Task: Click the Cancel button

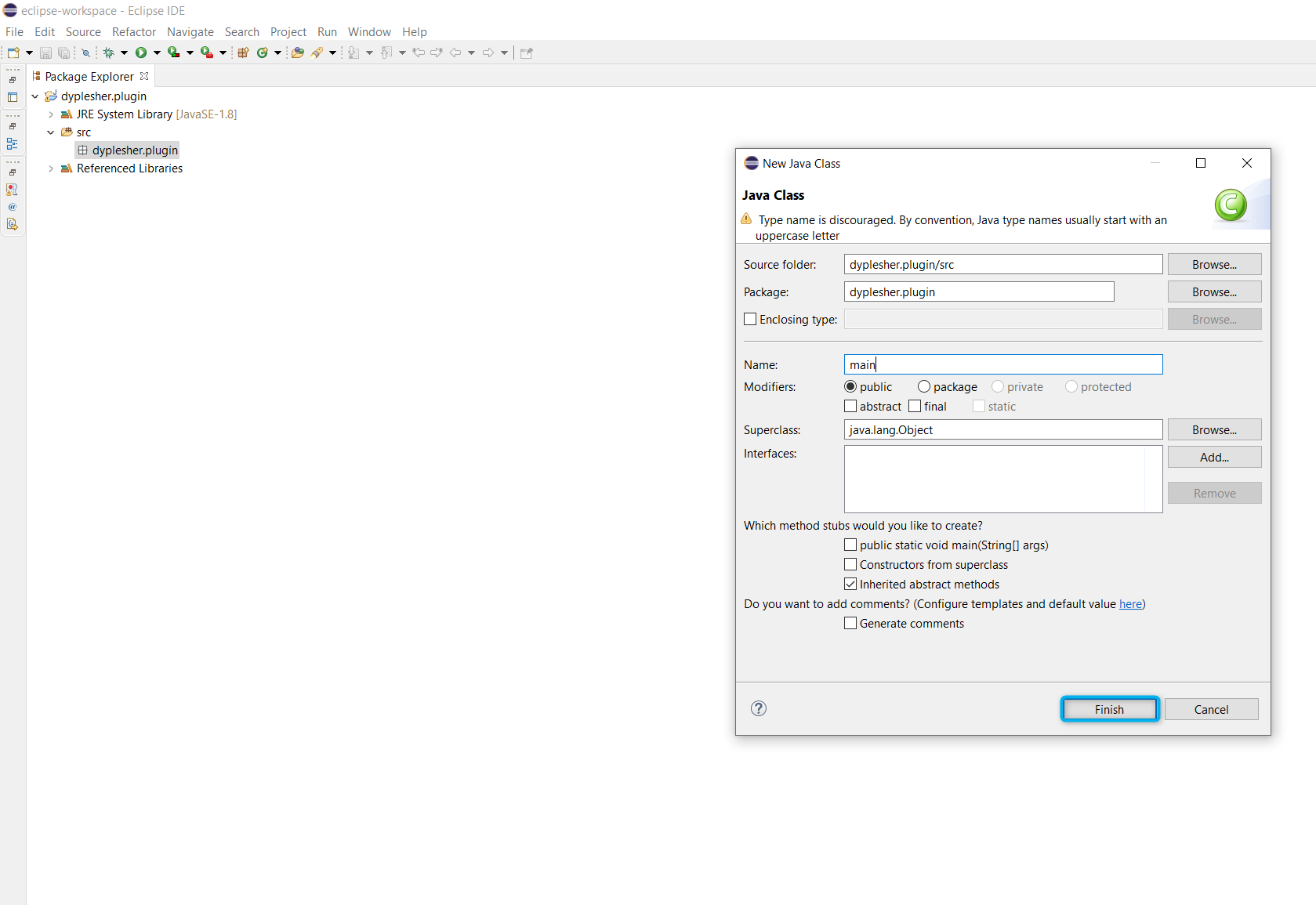Action: [x=1211, y=709]
